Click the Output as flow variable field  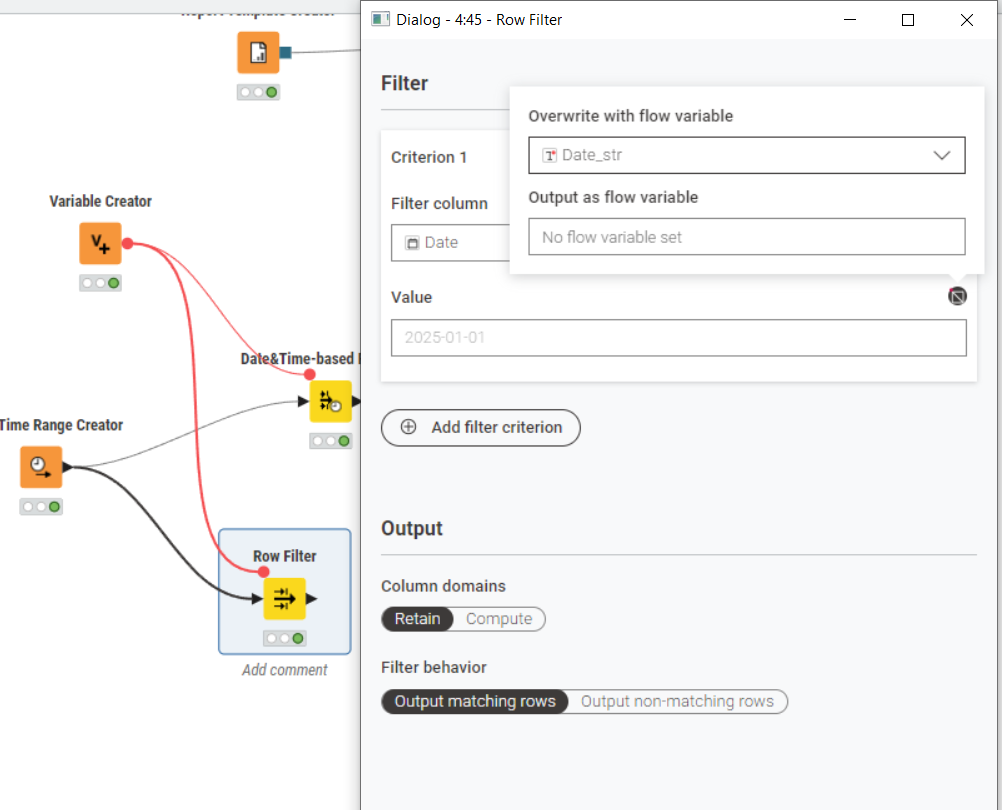click(746, 237)
